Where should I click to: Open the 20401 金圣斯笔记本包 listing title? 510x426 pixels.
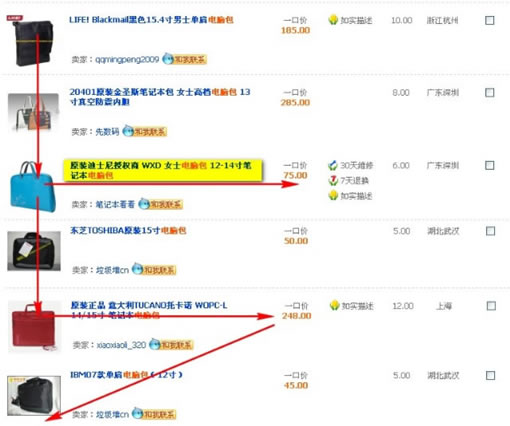(160, 97)
